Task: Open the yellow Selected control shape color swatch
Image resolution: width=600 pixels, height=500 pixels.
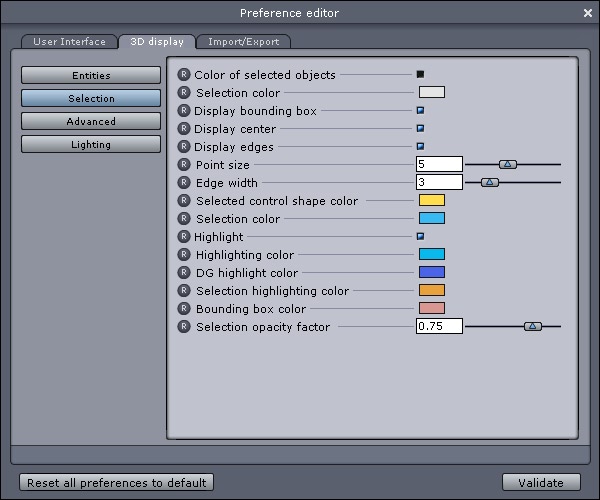Action: (432, 200)
